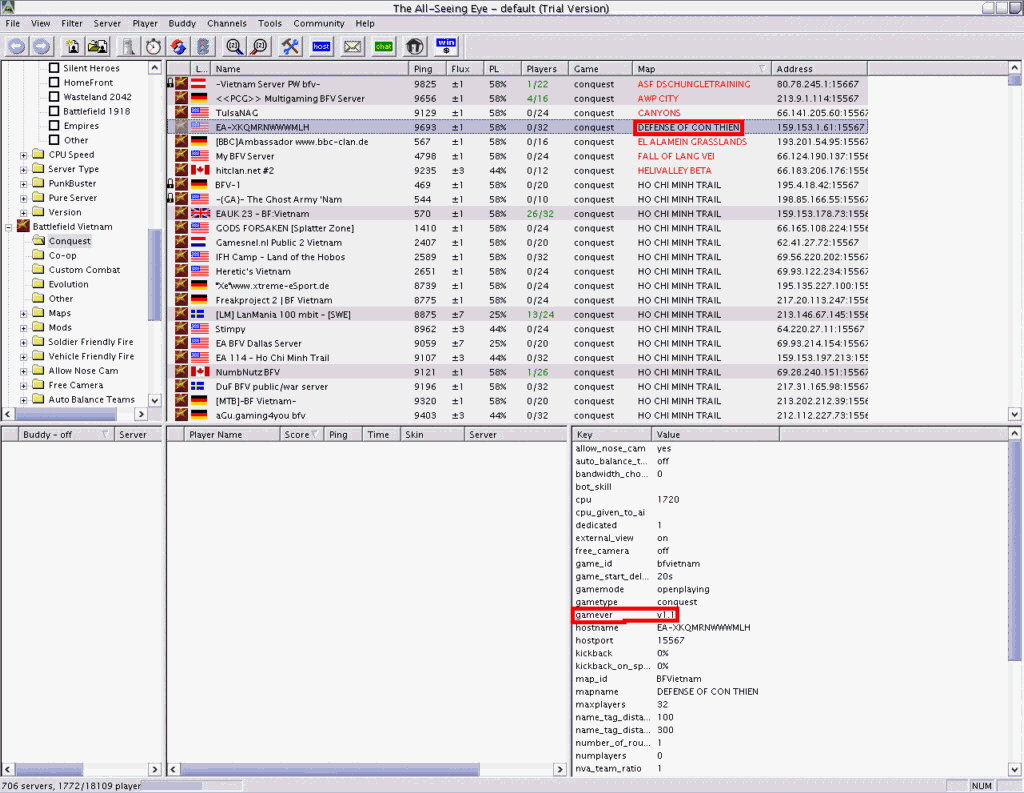This screenshot has height=793, width=1024.
Task: Click the Players column header
Action: pos(542,69)
